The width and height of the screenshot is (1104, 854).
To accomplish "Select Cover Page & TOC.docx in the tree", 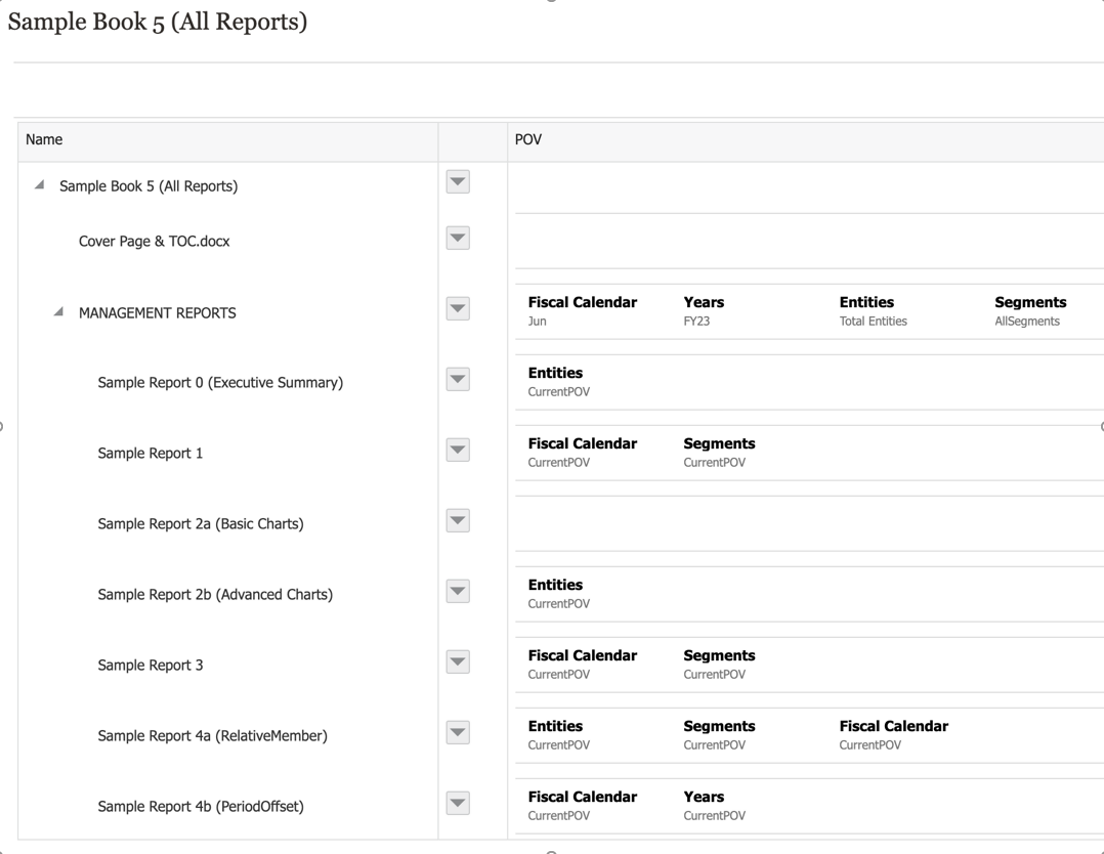I will click(x=154, y=241).
